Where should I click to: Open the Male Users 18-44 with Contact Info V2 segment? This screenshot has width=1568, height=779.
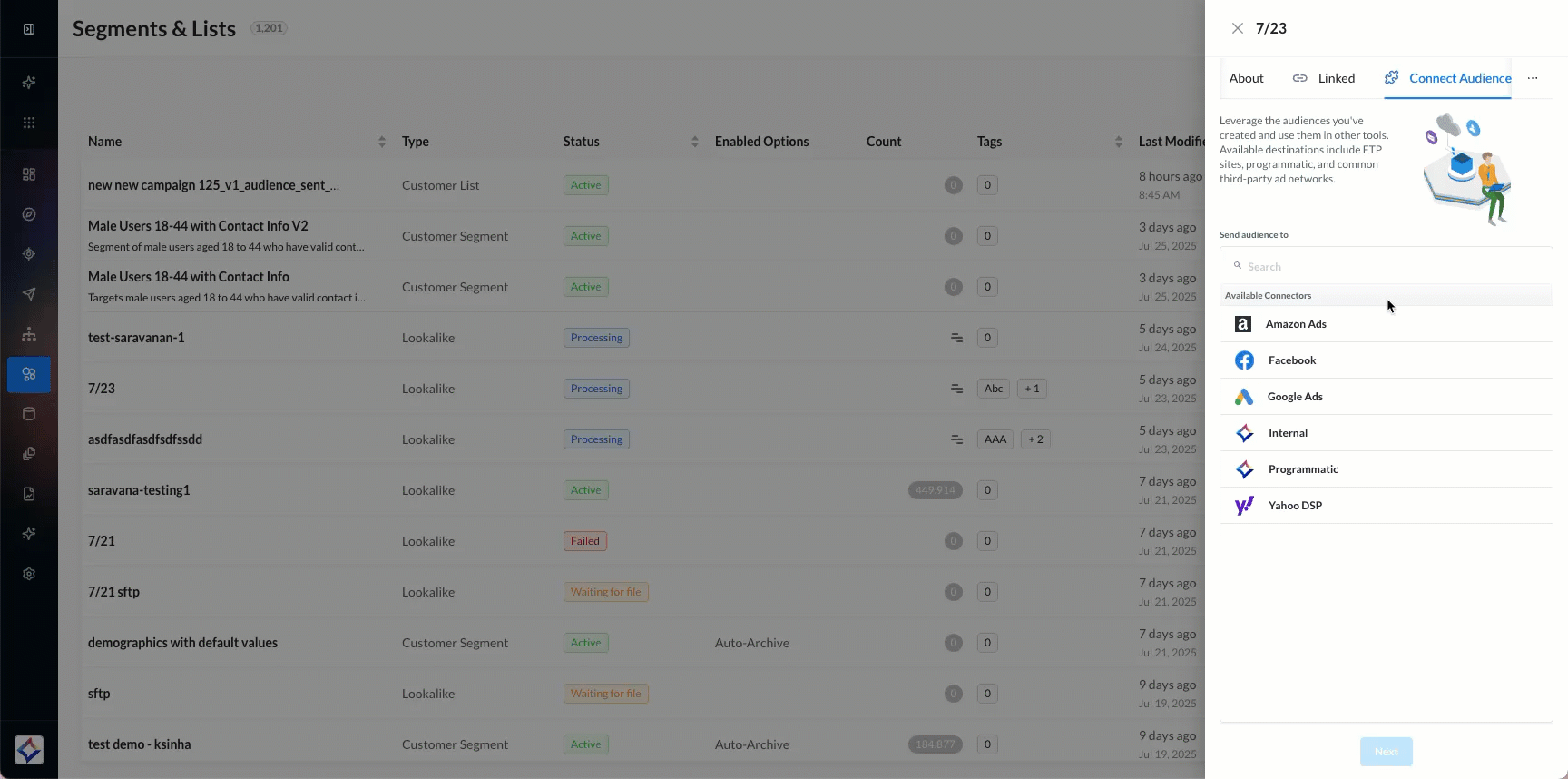198,226
